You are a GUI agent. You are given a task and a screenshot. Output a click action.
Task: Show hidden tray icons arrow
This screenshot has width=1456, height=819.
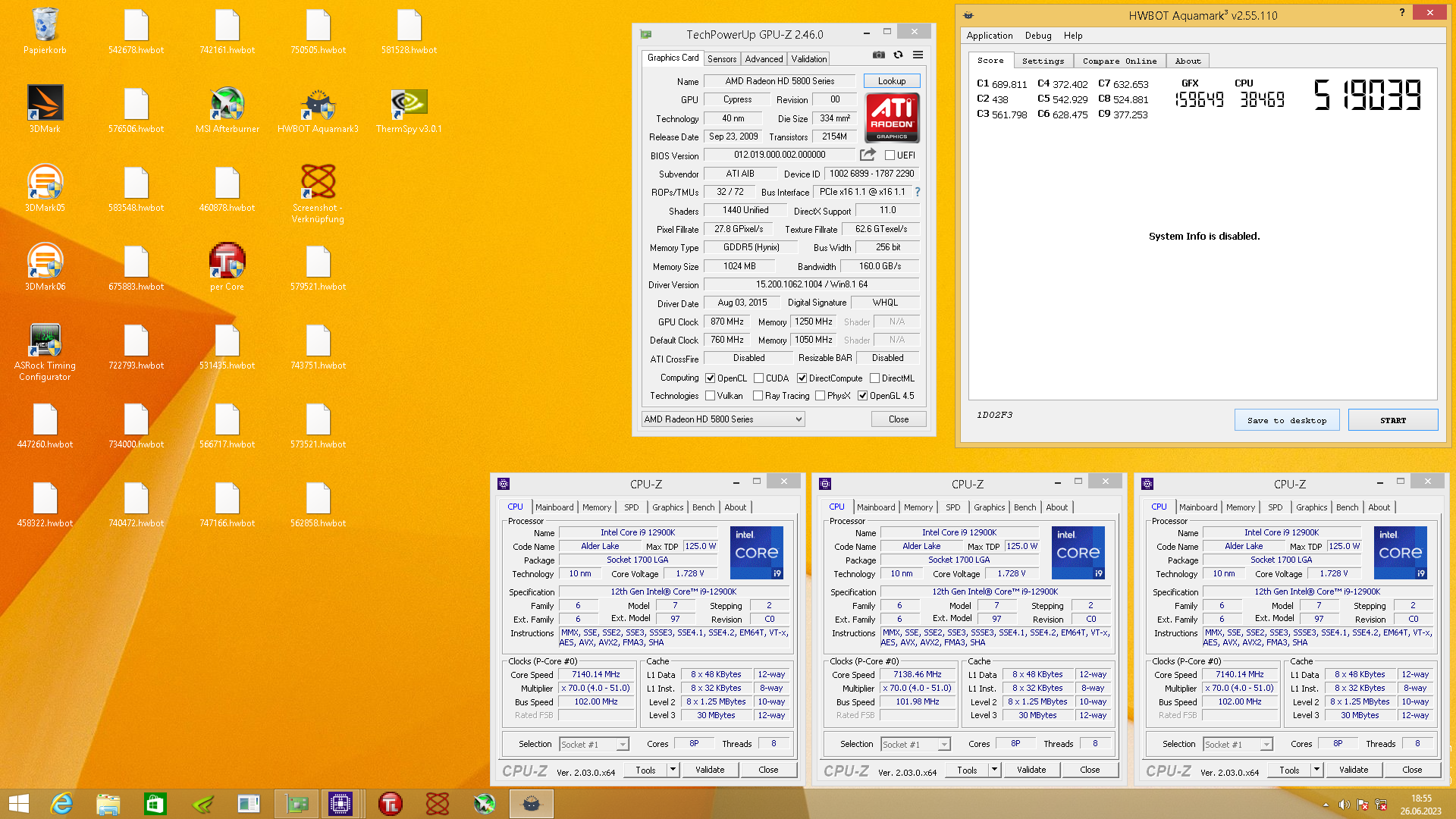tap(1326, 805)
